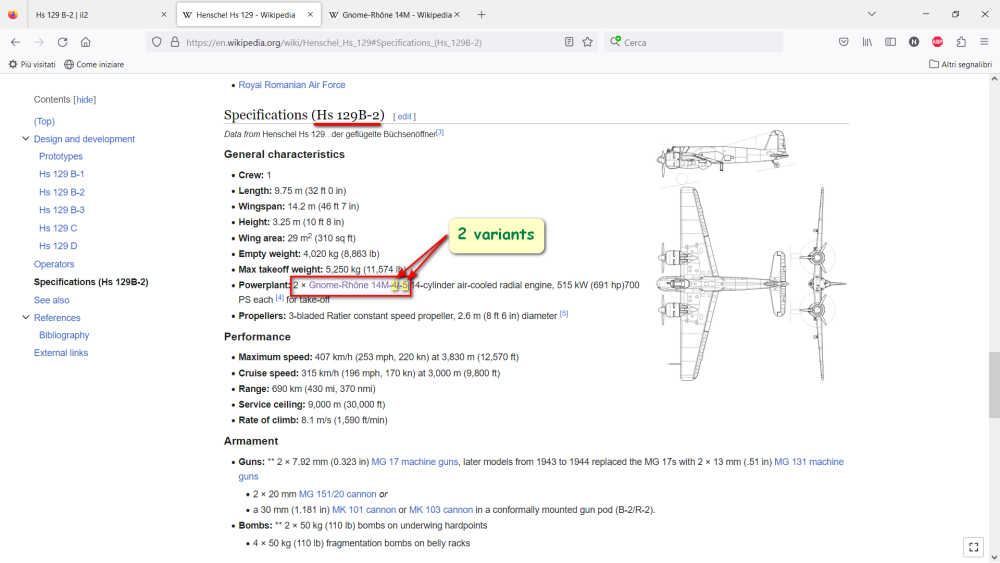This screenshot has width=1000, height=563.
Task: Collapse the References section in contents
Action: pyautogui.click(x=26, y=318)
